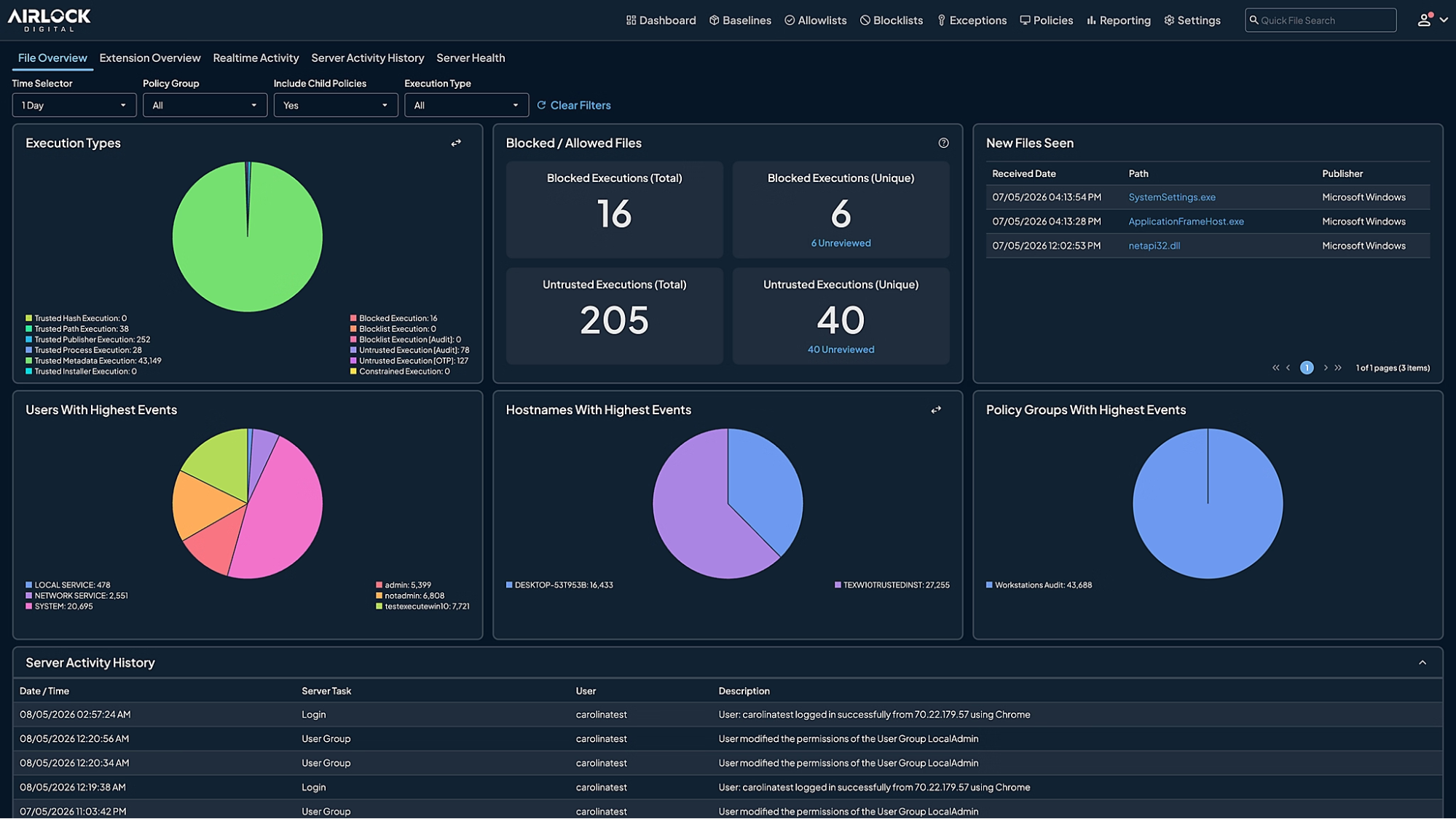Switch to the Server Activity History tab
1456x819 pixels.
click(368, 58)
